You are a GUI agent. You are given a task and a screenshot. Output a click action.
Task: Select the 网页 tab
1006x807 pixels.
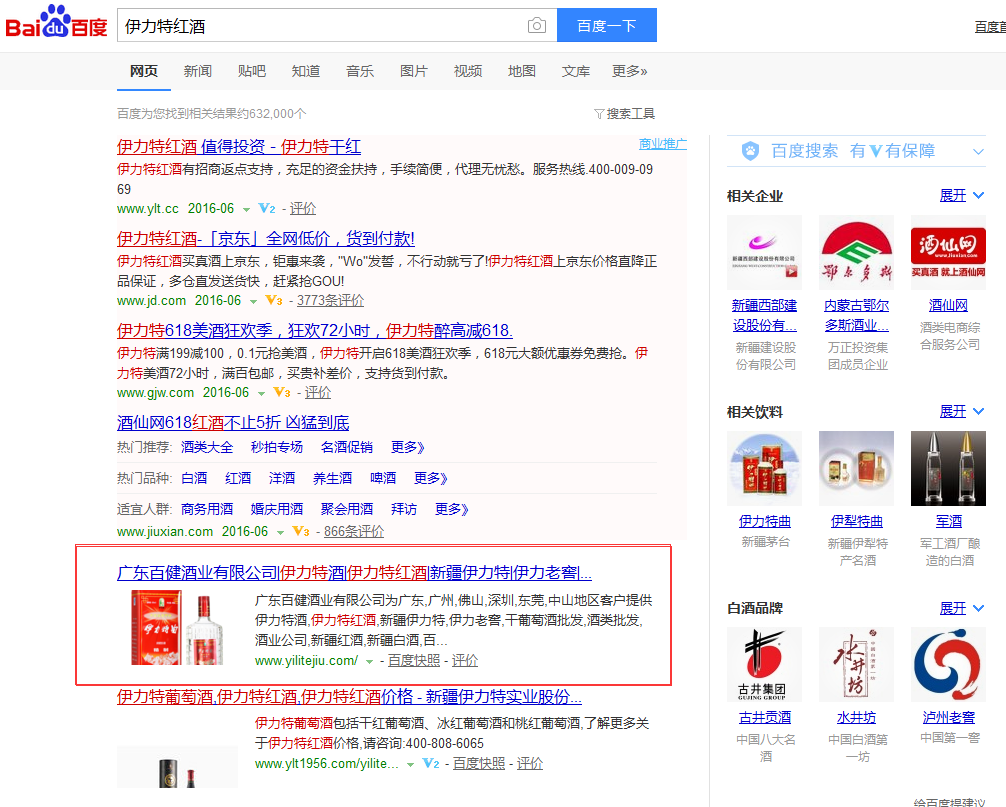(144, 71)
